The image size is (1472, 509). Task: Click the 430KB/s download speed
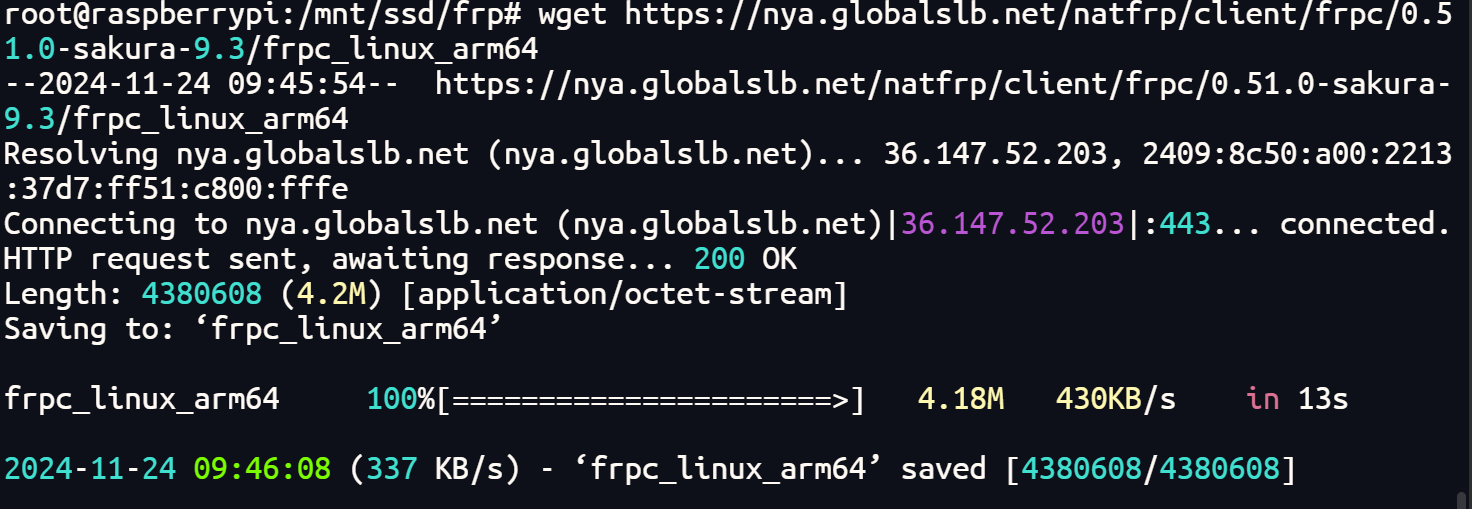[x=1116, y=399]
